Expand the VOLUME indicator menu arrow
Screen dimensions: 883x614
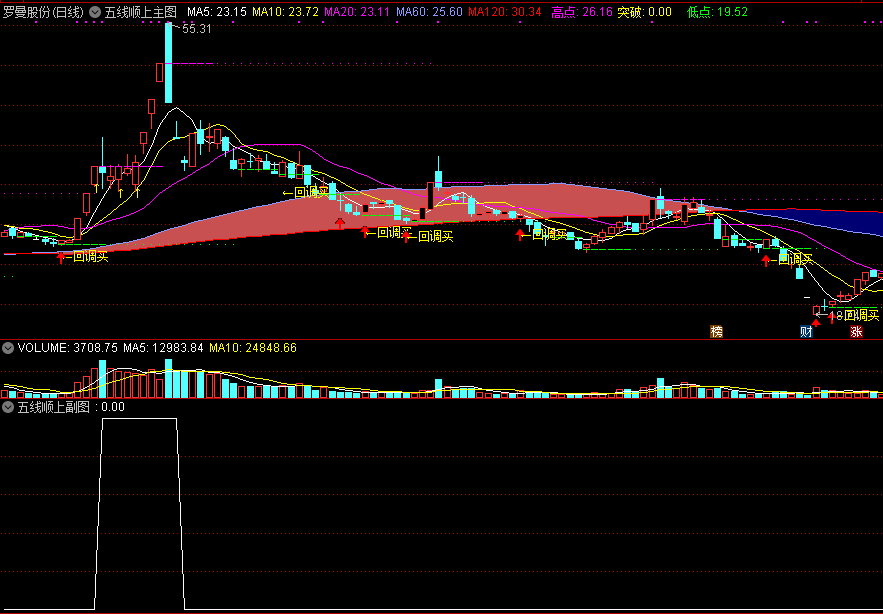tap(8, 348)
